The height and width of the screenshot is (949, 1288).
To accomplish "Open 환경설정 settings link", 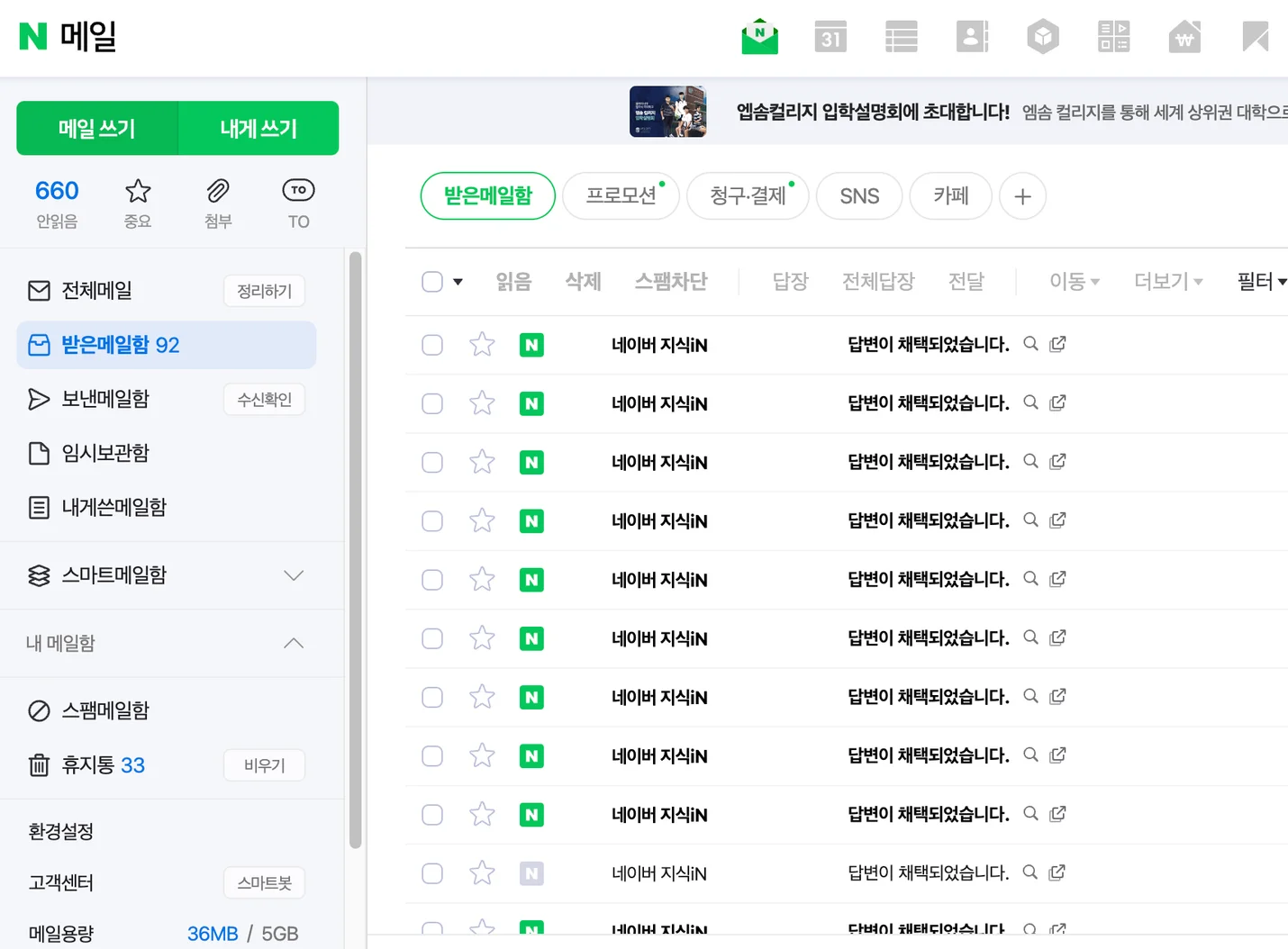I will point(61,831).
